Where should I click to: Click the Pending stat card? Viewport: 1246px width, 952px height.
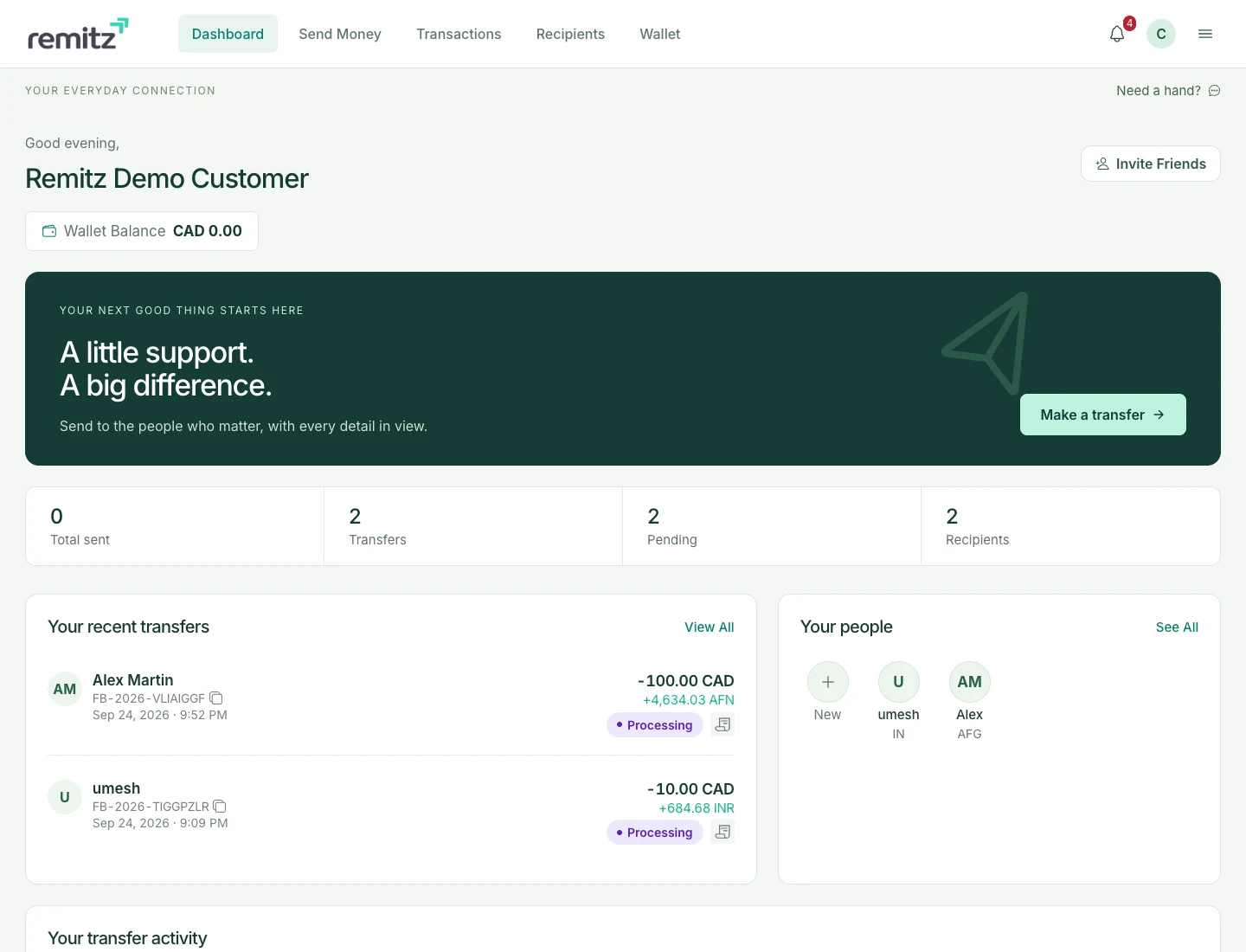pyautogui.click(x=772, y=526)
